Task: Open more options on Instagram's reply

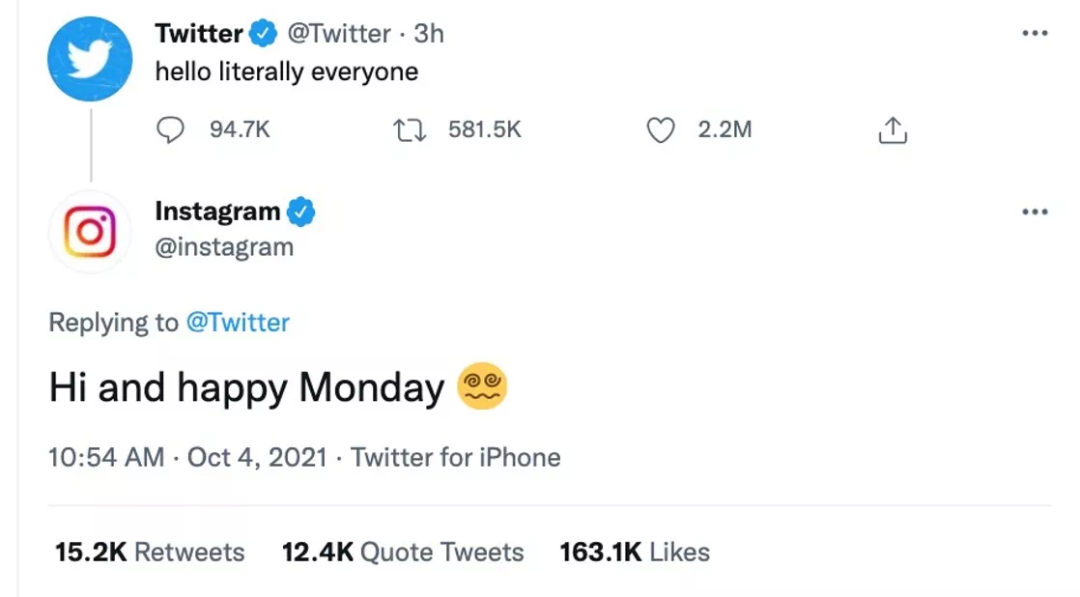Action: (x=1035, y=212)
